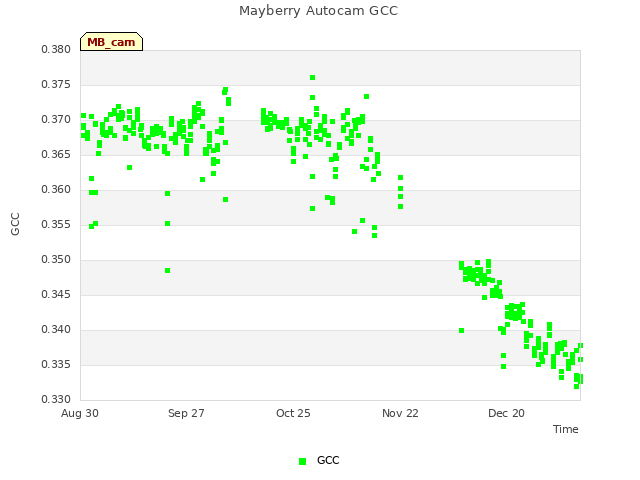
Task: Click the 0.345 y-axis value
Action: (x=56, y=294)
